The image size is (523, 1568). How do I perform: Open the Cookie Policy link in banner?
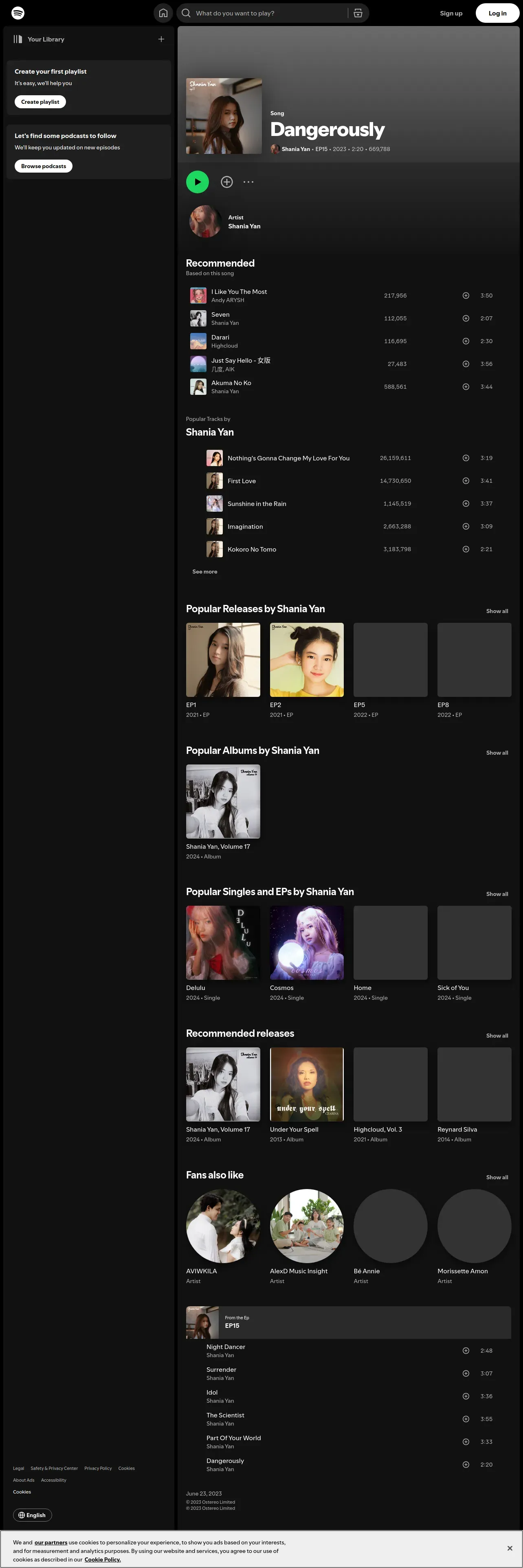pos(102,1559)
